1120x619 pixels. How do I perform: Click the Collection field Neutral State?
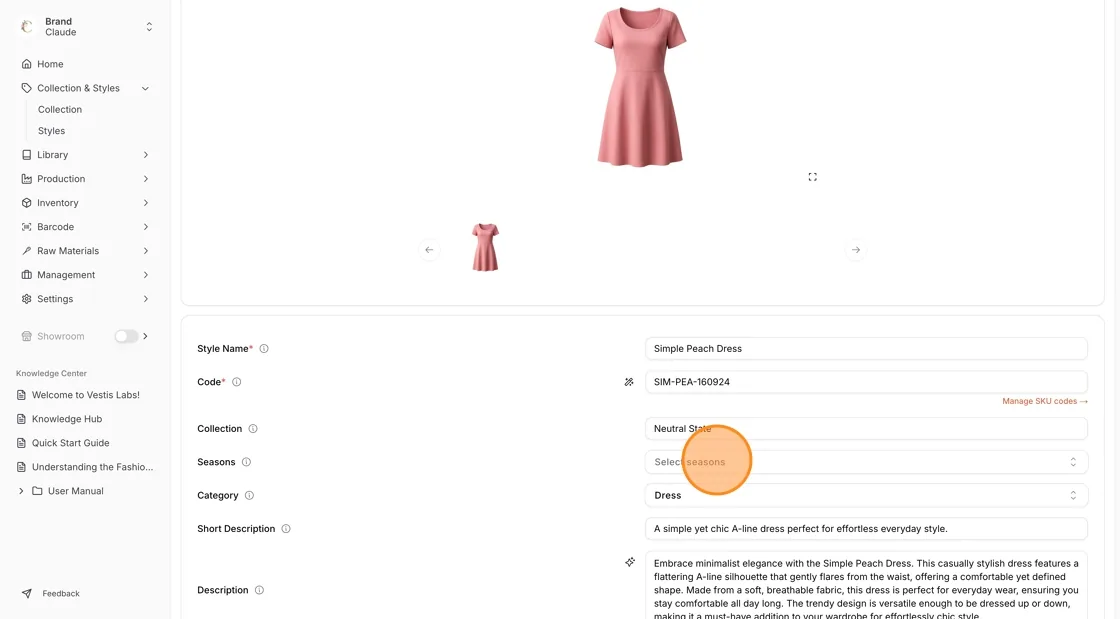pos(866,429)
